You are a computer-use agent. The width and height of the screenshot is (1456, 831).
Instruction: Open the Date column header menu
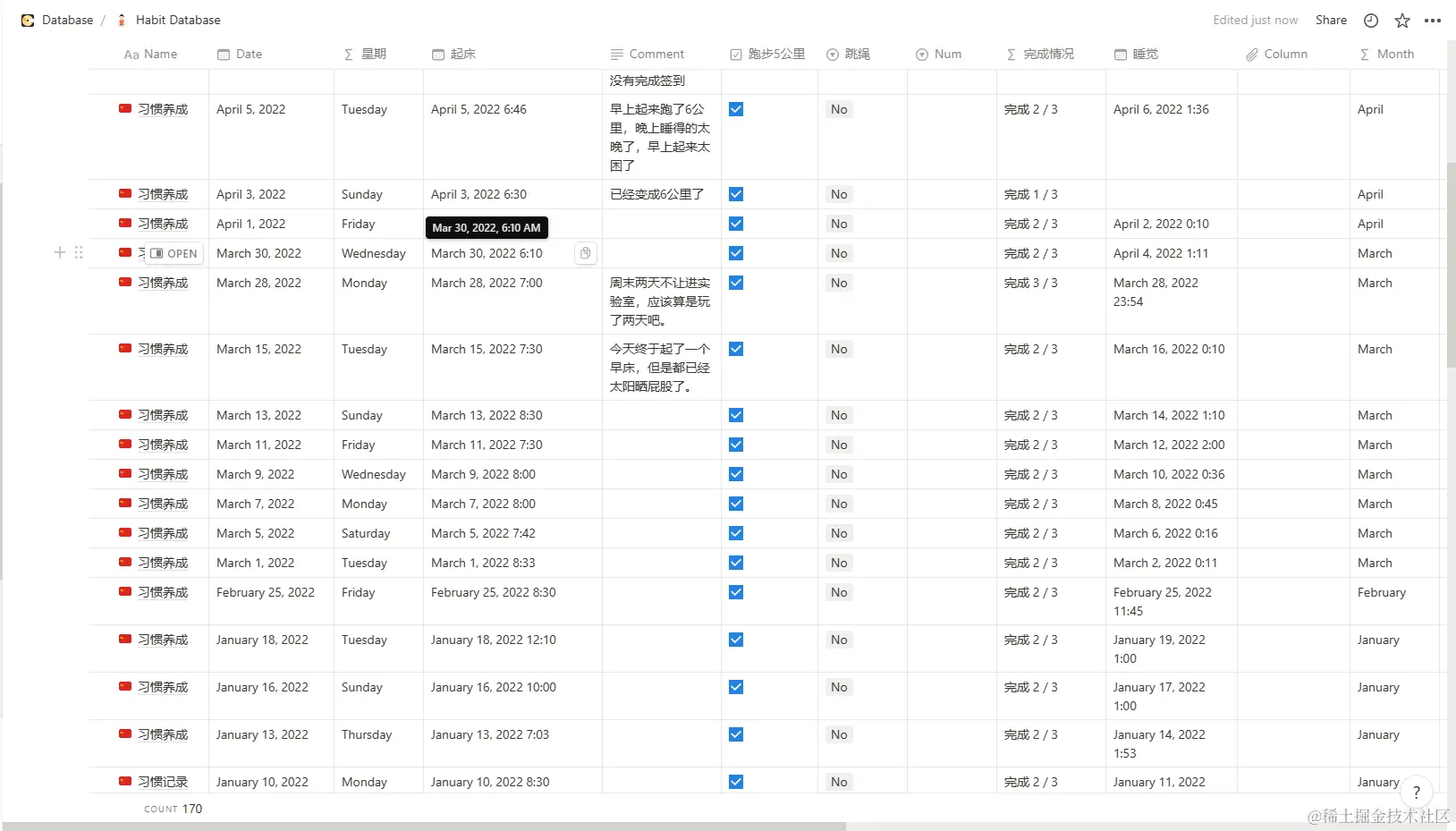pos(240,55)
